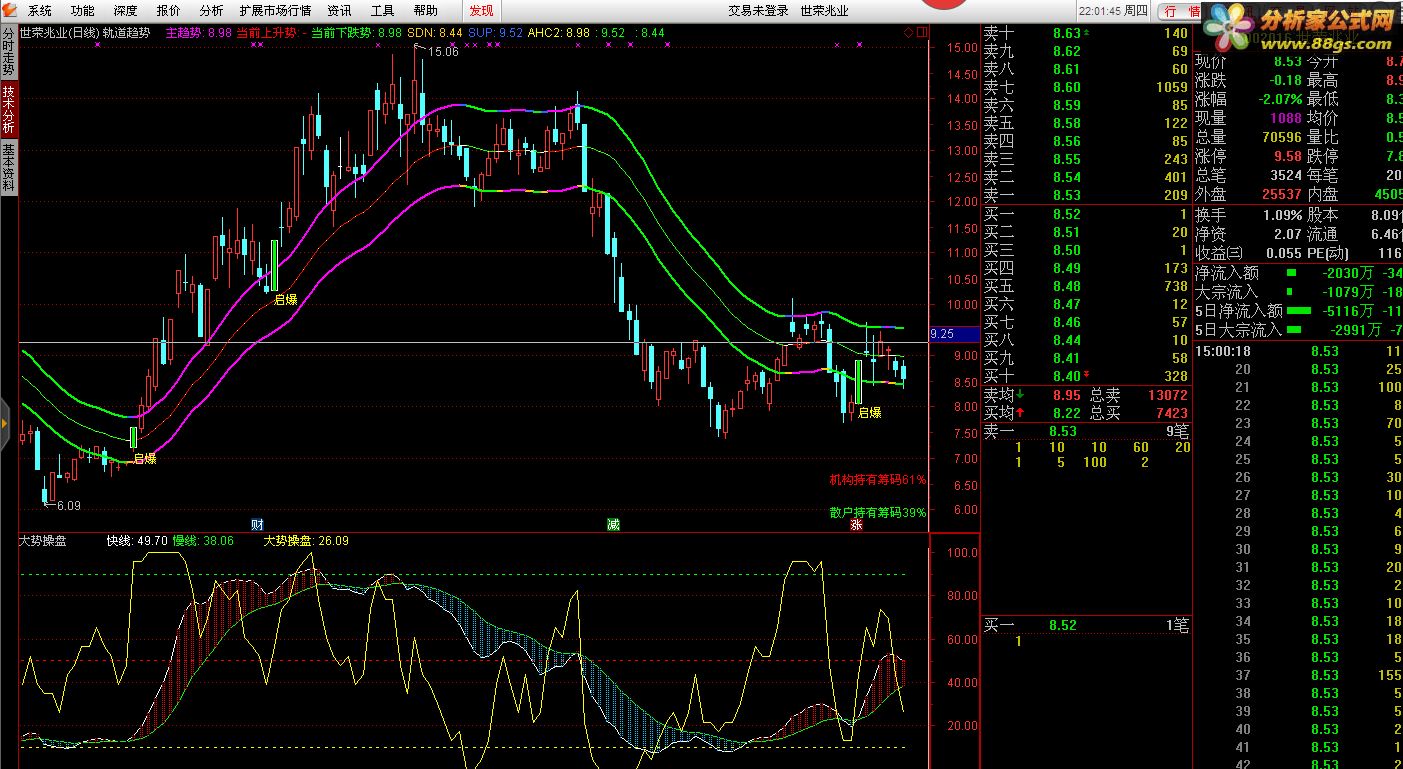Click the 慢线 38.06 indicator value
Image resolution: width=1403 pixels, height=769 pixels.
tap(203, 541)
